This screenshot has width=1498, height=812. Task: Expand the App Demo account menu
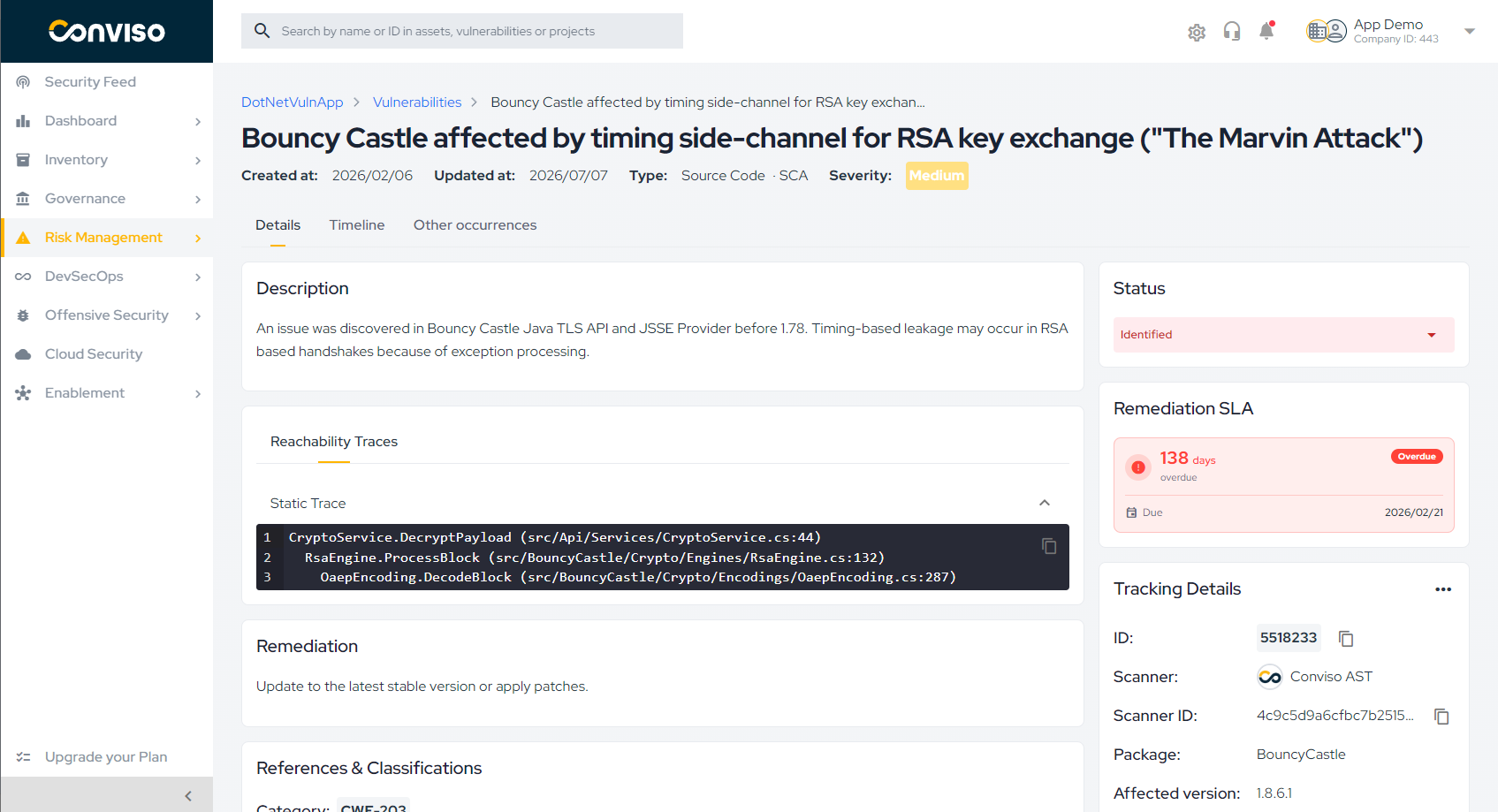tap(1470, 31)
